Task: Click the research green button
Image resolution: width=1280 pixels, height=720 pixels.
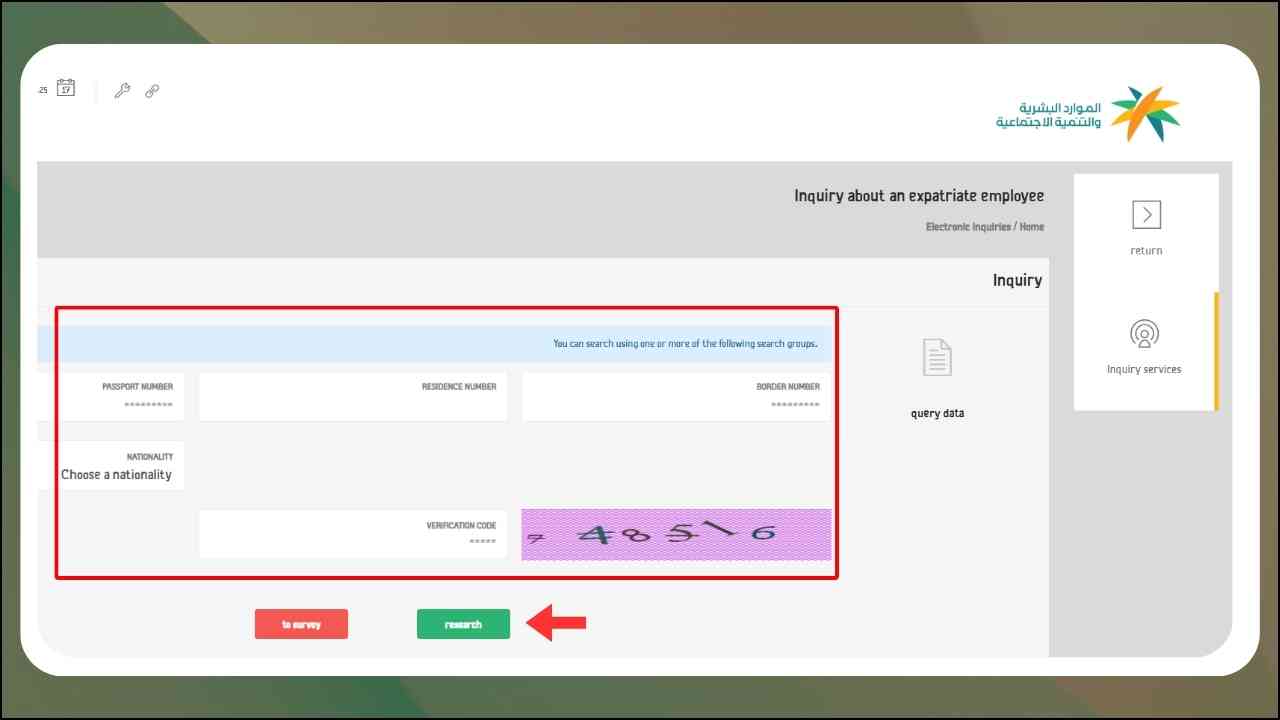Action: 463,623
